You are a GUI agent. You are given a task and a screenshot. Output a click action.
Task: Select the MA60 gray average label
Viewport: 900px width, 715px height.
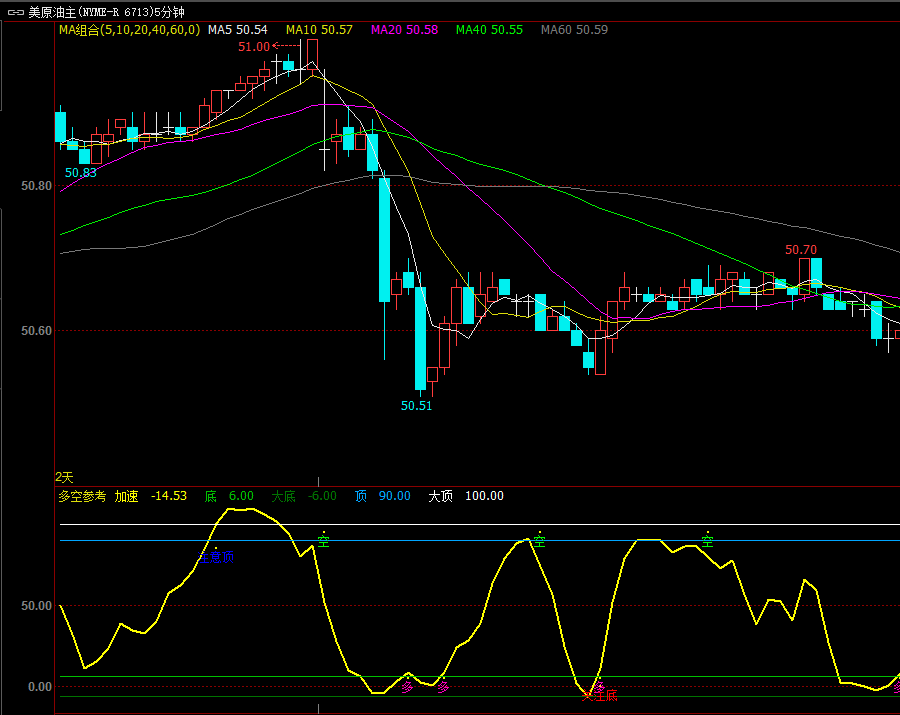pos(574,30)
